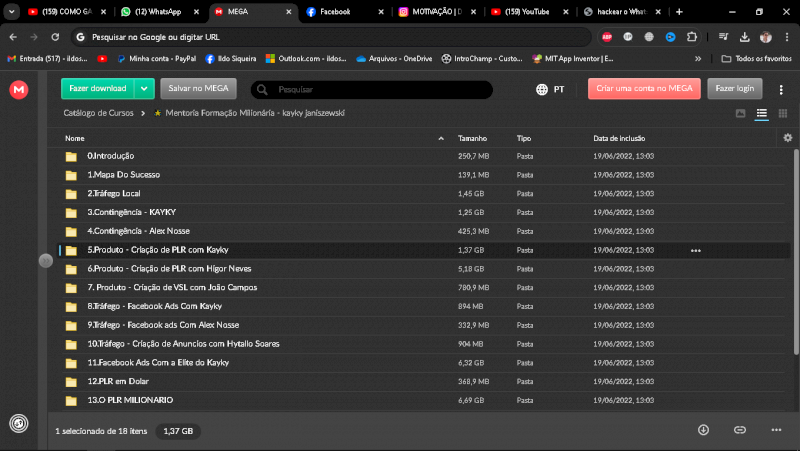The width and height of the screenshot is (800, 451).
Task: Click the sidebar expand handle on left edge
Action: point(45,261)
